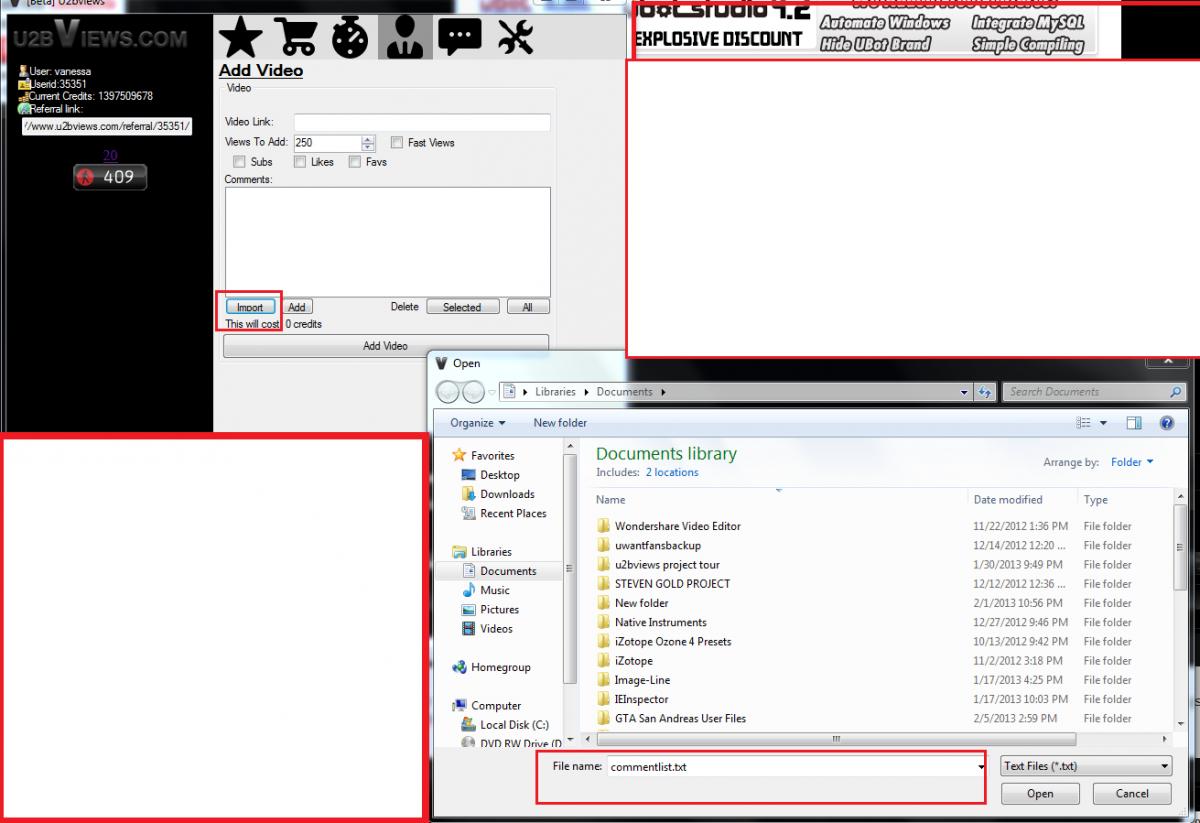Click the search magnifier in Search Documents
Image resolution: width=1200 pixels, height=823 pixels.
(1176, 392)
